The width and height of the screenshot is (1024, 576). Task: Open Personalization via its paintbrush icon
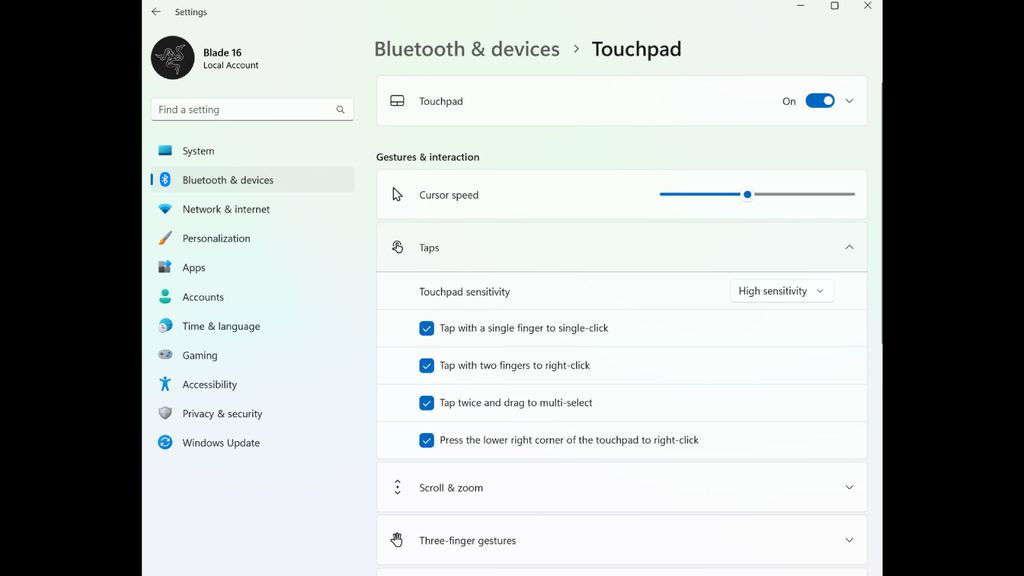coord(165,238)
